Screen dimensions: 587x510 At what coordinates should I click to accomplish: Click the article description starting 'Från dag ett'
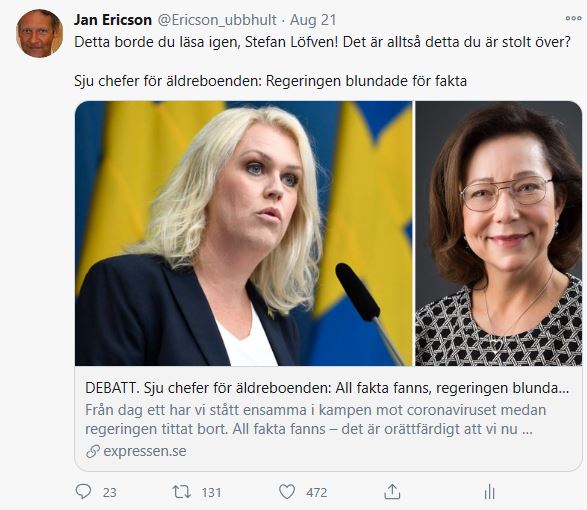[316, 419]
